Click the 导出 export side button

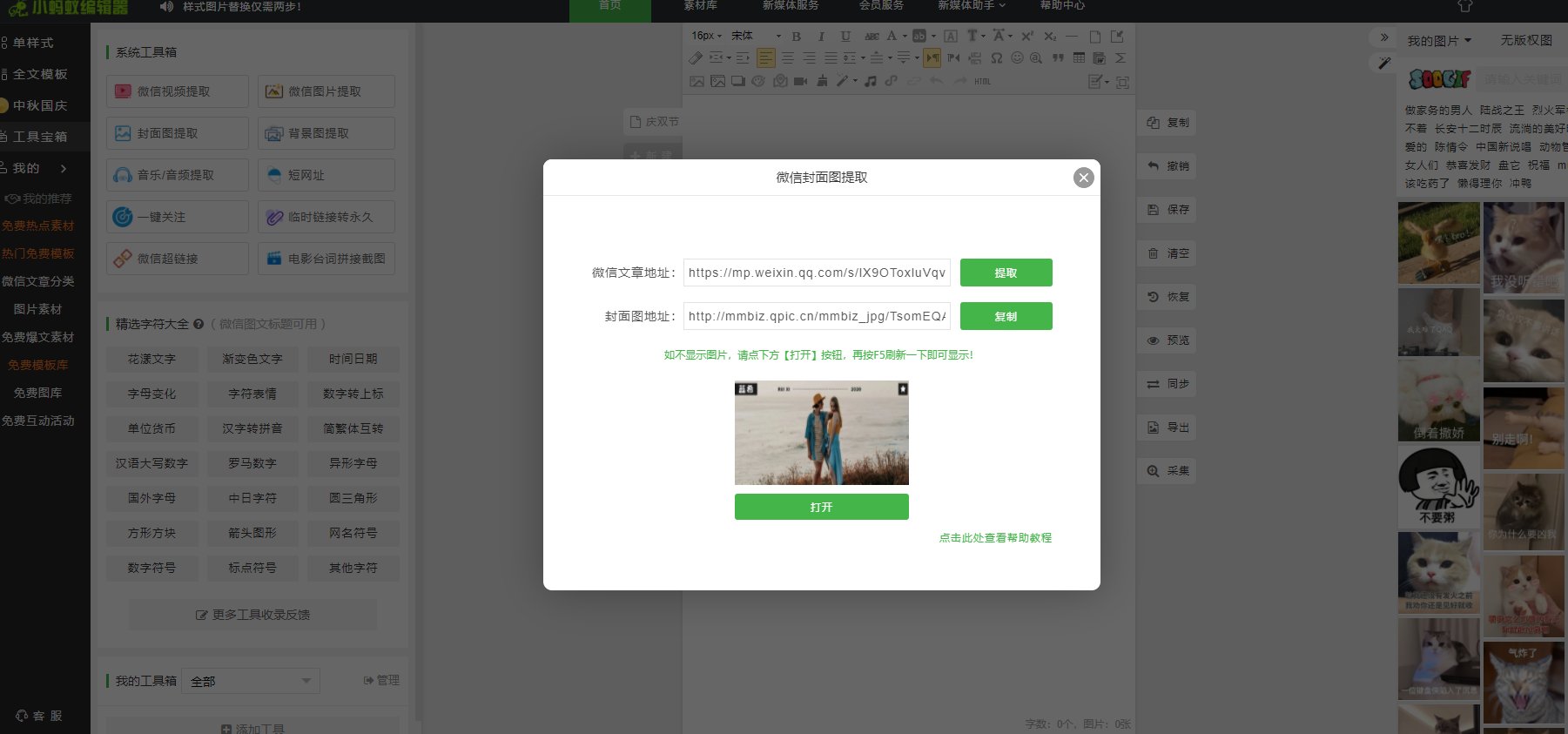(1167, 428)
